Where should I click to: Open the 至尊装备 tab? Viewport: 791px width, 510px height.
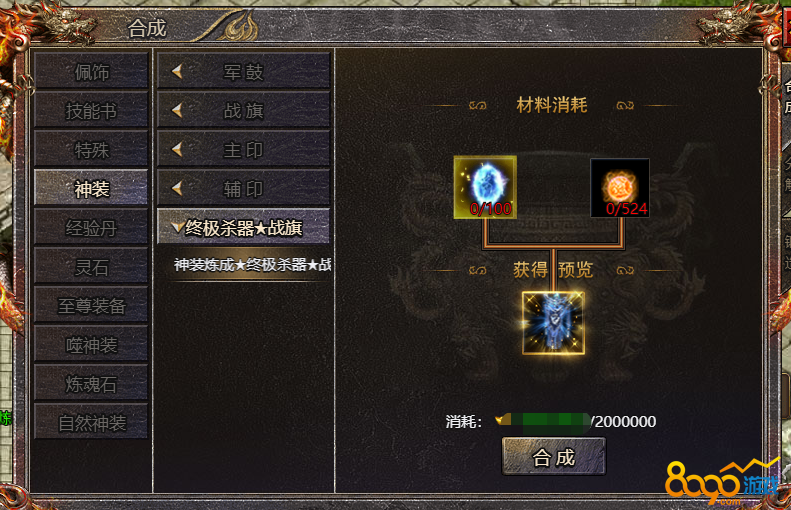click(x=91, y=306)
